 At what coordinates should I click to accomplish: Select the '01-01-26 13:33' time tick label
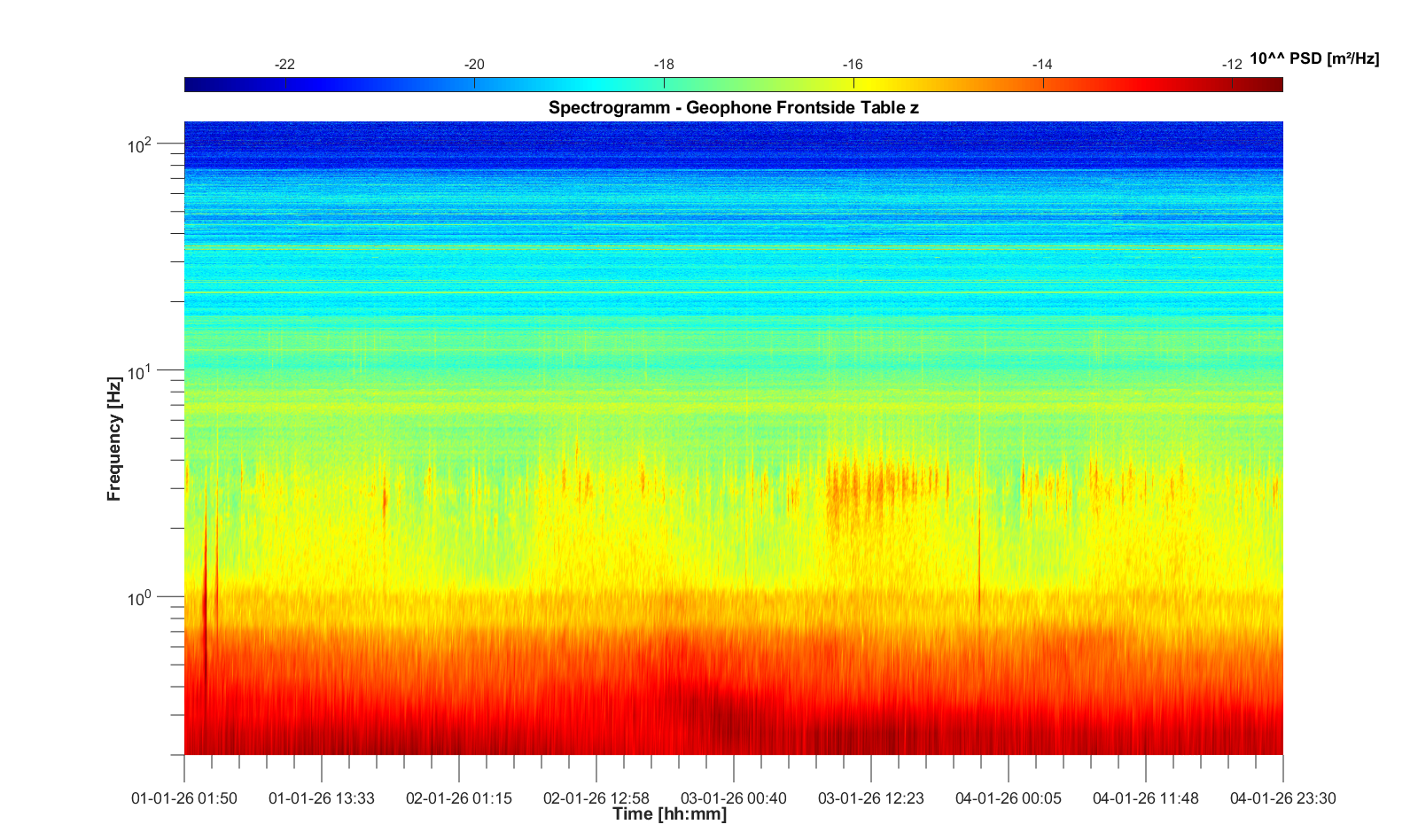pyautogui.click(x=322, y=798)
